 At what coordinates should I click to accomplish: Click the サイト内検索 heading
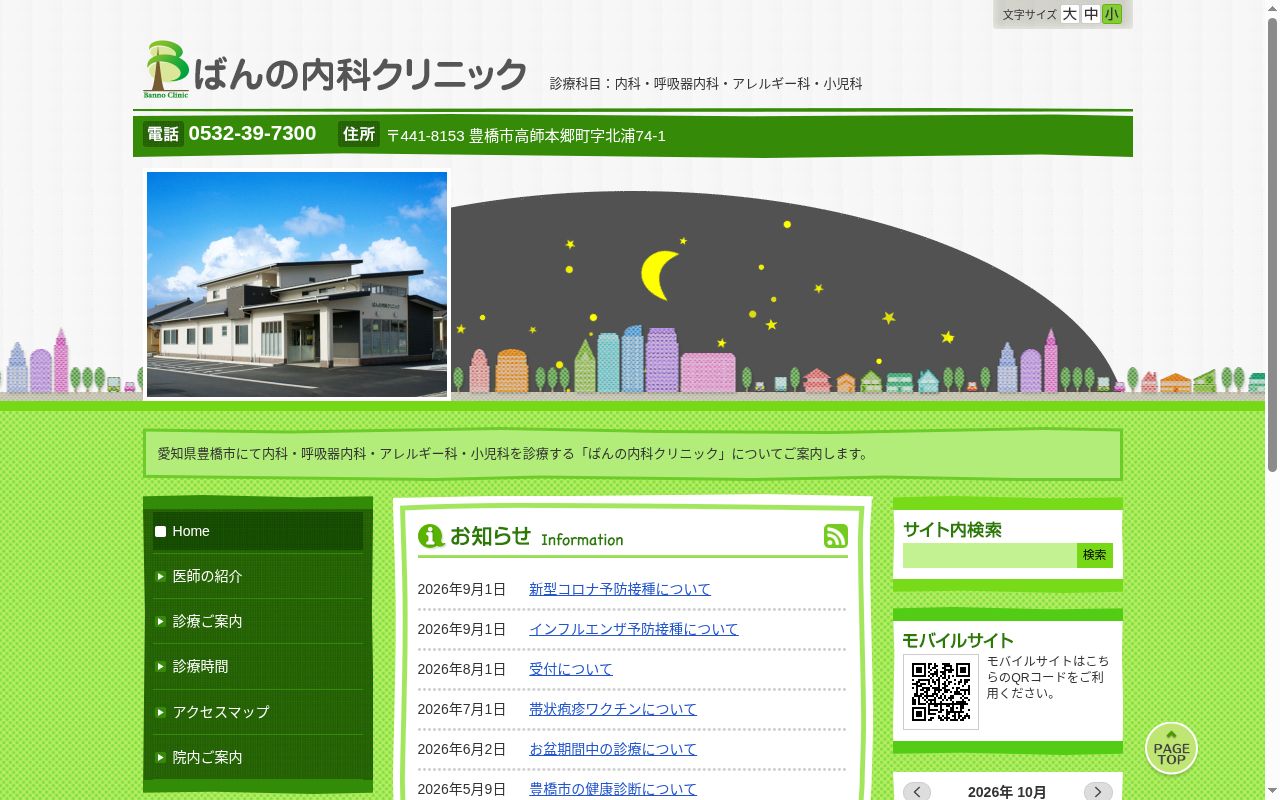[952, 530]
